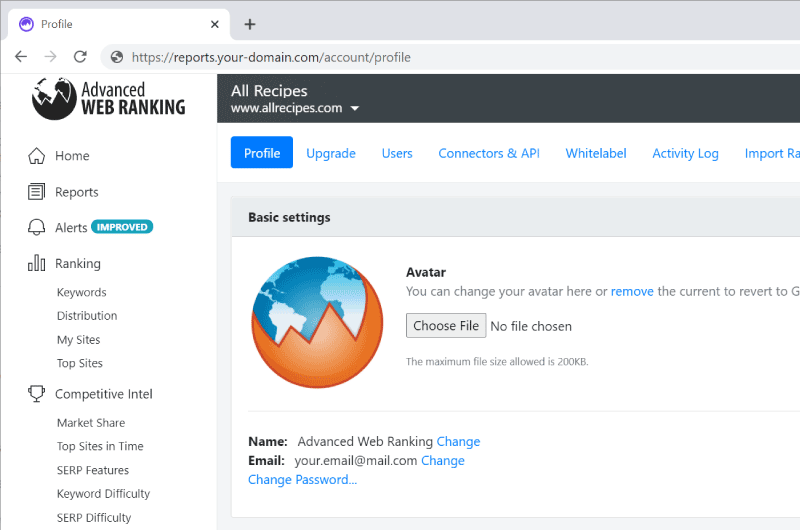Screen dimensions: 800x530
Task: Click the site info globe icon in the address bar
Action: [117, 57]
